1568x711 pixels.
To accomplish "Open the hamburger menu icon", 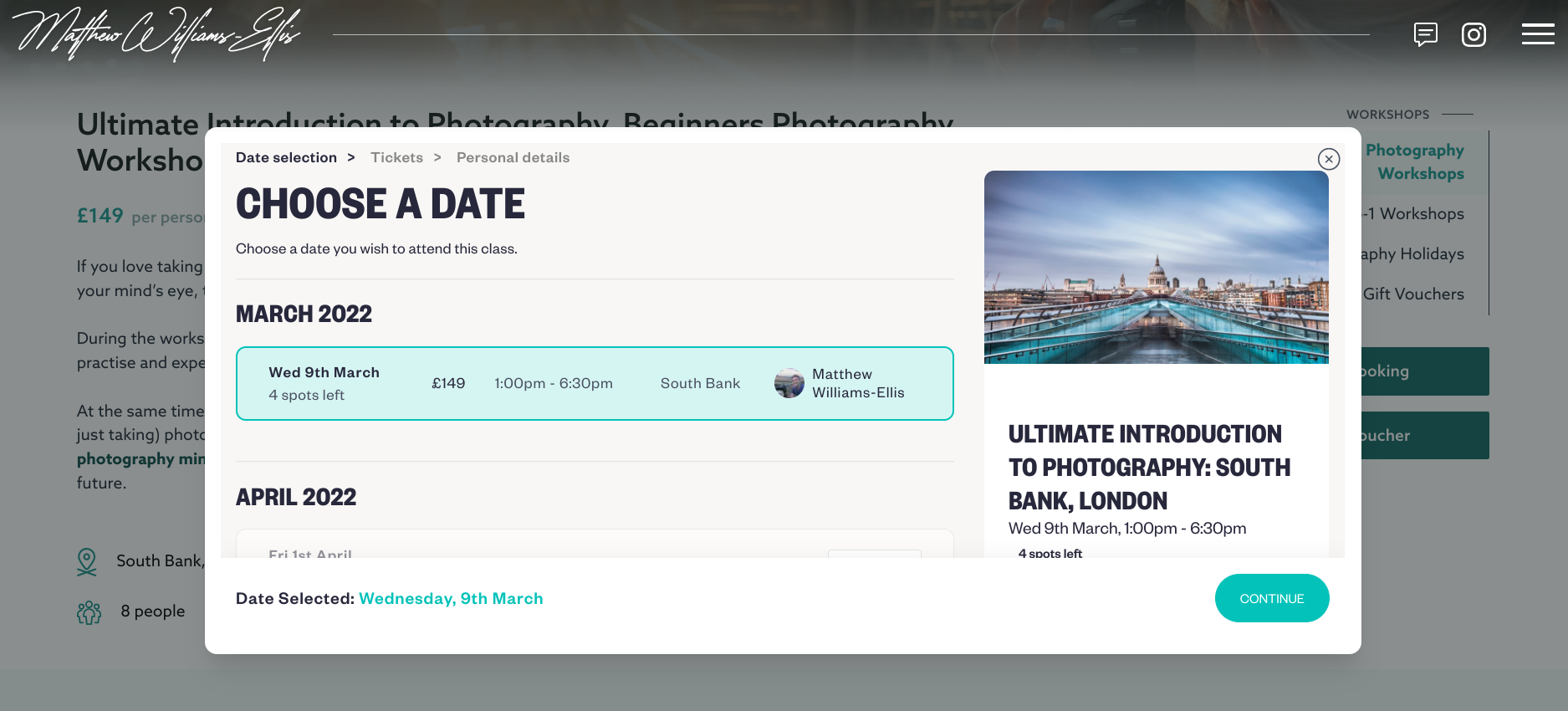I will [1538, 34].
